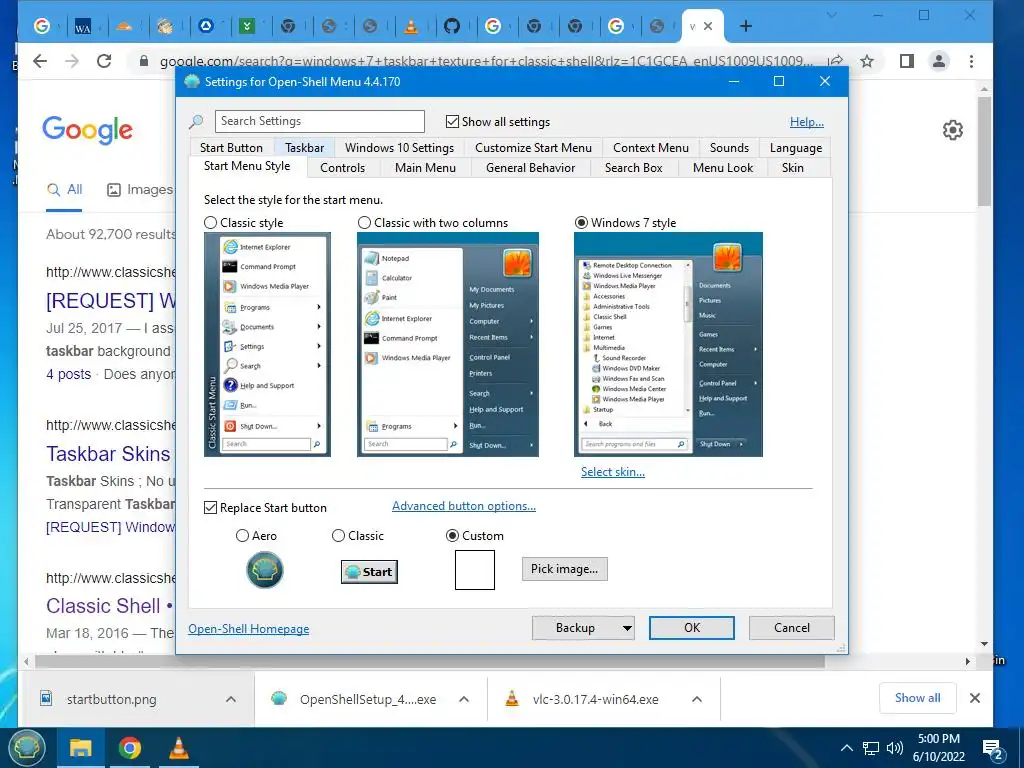Reload the Google search page
The height and width of the screenshot is (768, 1024).
[104, 61]
